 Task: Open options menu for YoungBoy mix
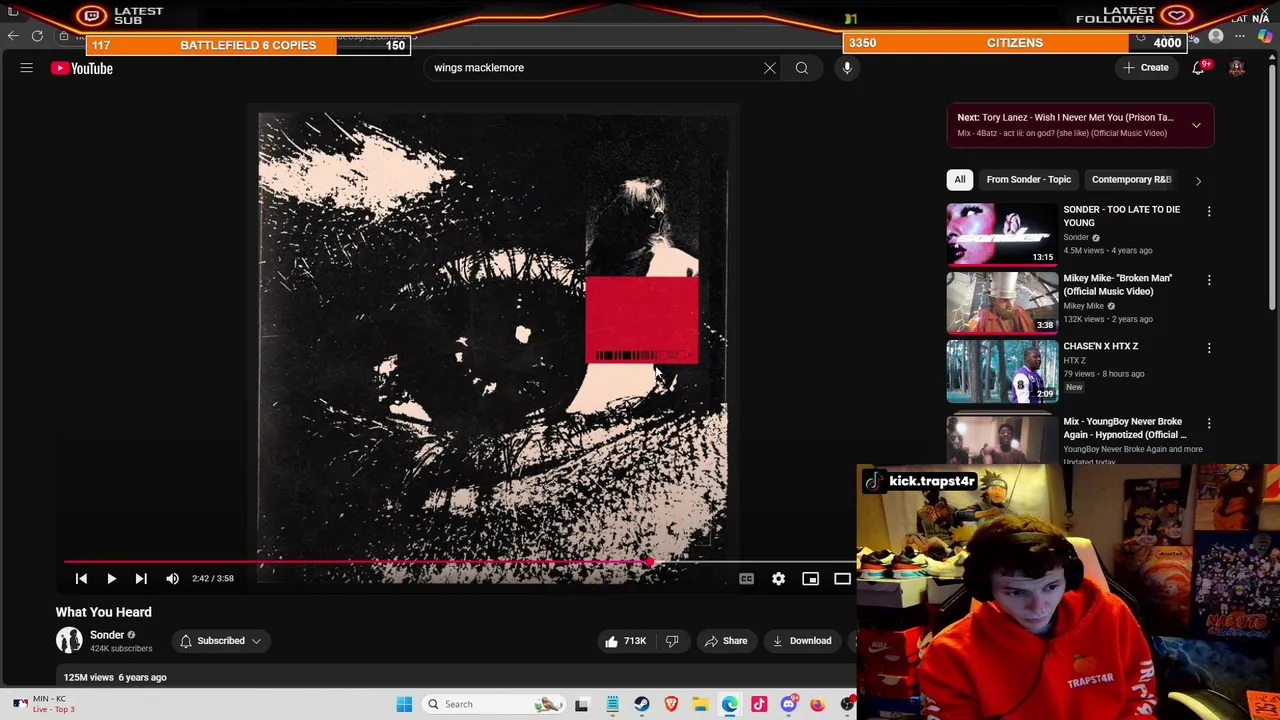1209,423
